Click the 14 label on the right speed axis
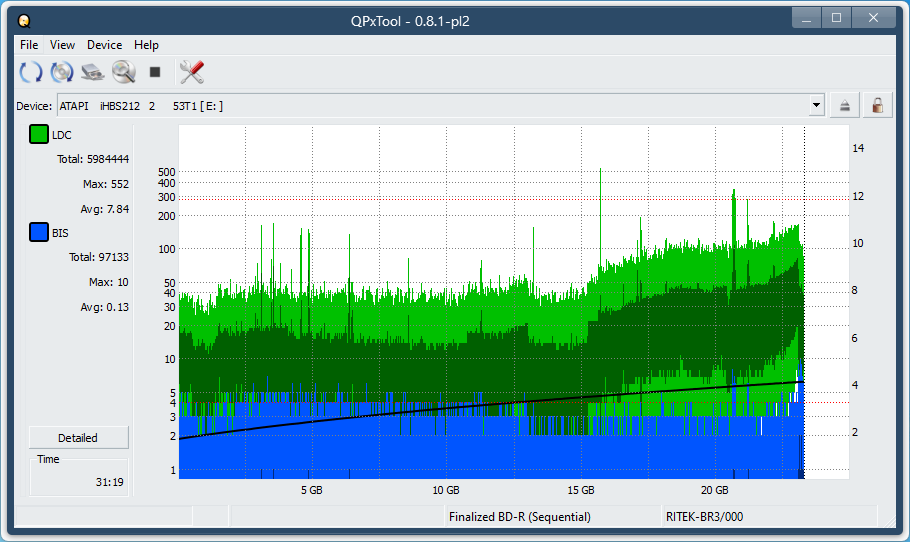This screenshot has width=910, height=542. tap(858, 149)
